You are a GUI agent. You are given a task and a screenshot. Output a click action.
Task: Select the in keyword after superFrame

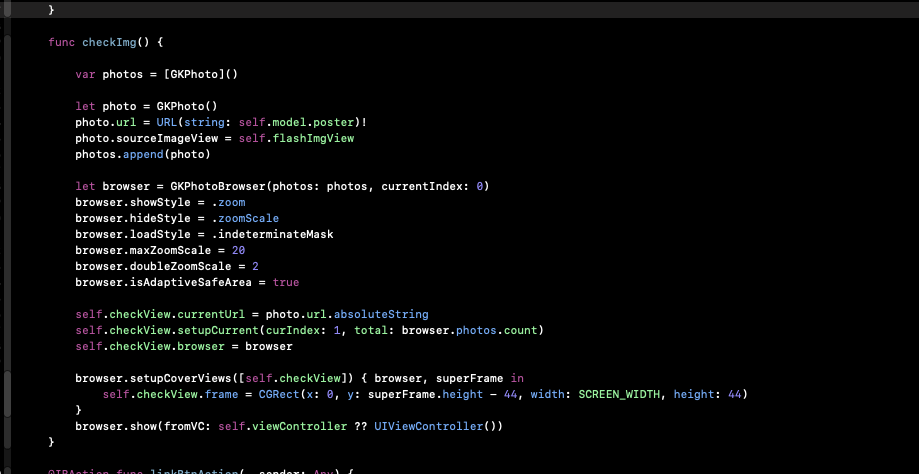coord(517,378)
